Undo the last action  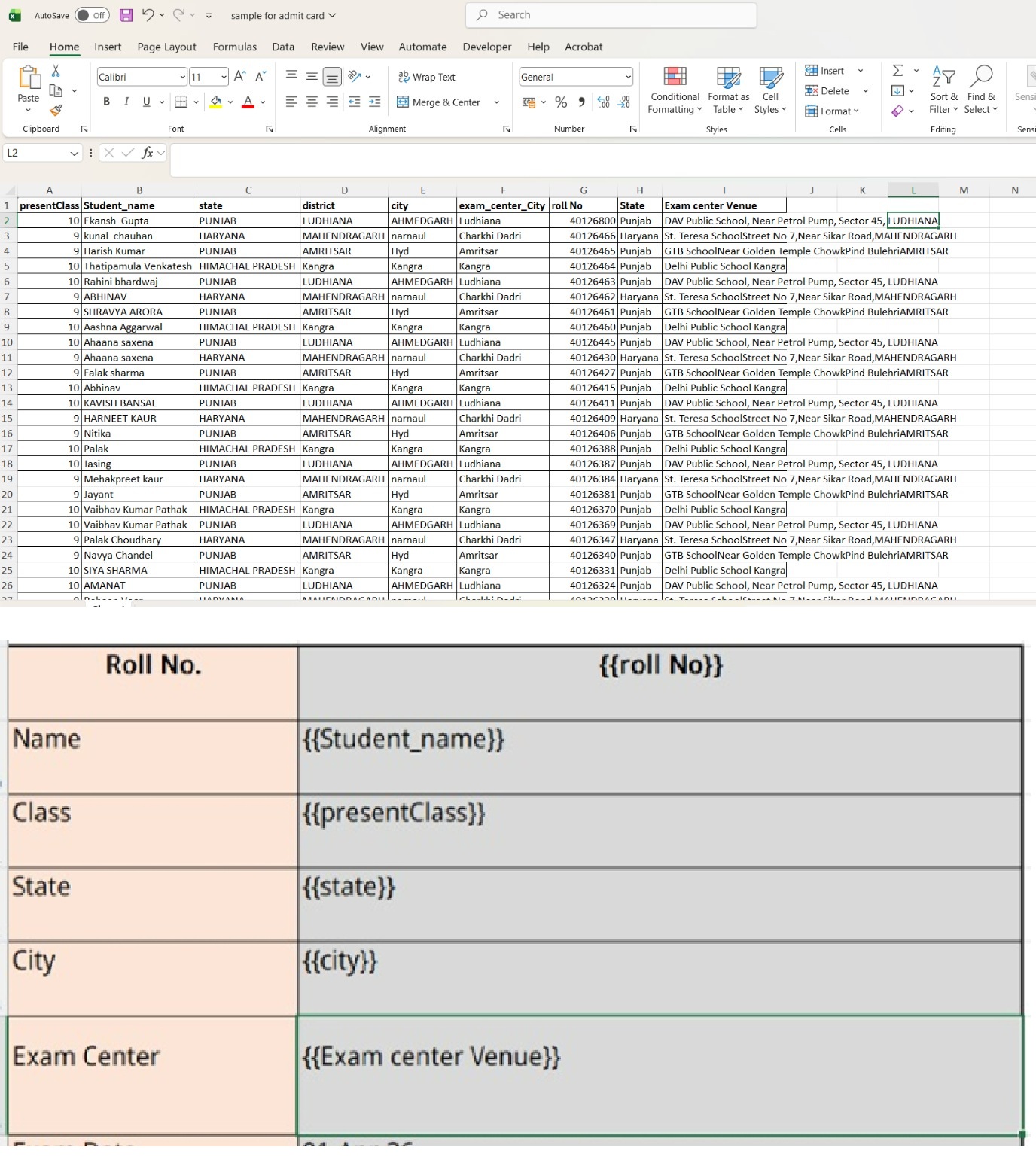[x=148, y=14]
